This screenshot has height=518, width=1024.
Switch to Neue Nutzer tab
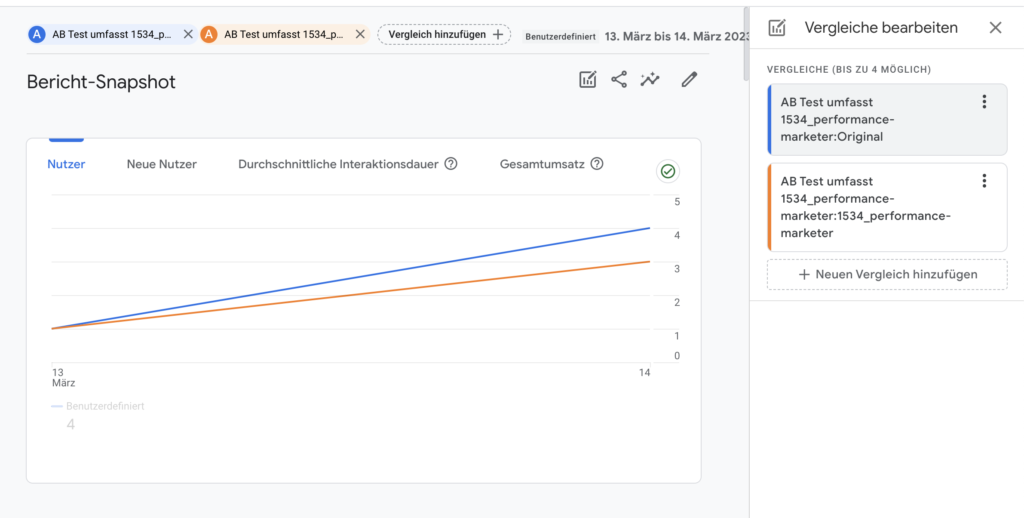pyautogui.click(x=161, y=164)
